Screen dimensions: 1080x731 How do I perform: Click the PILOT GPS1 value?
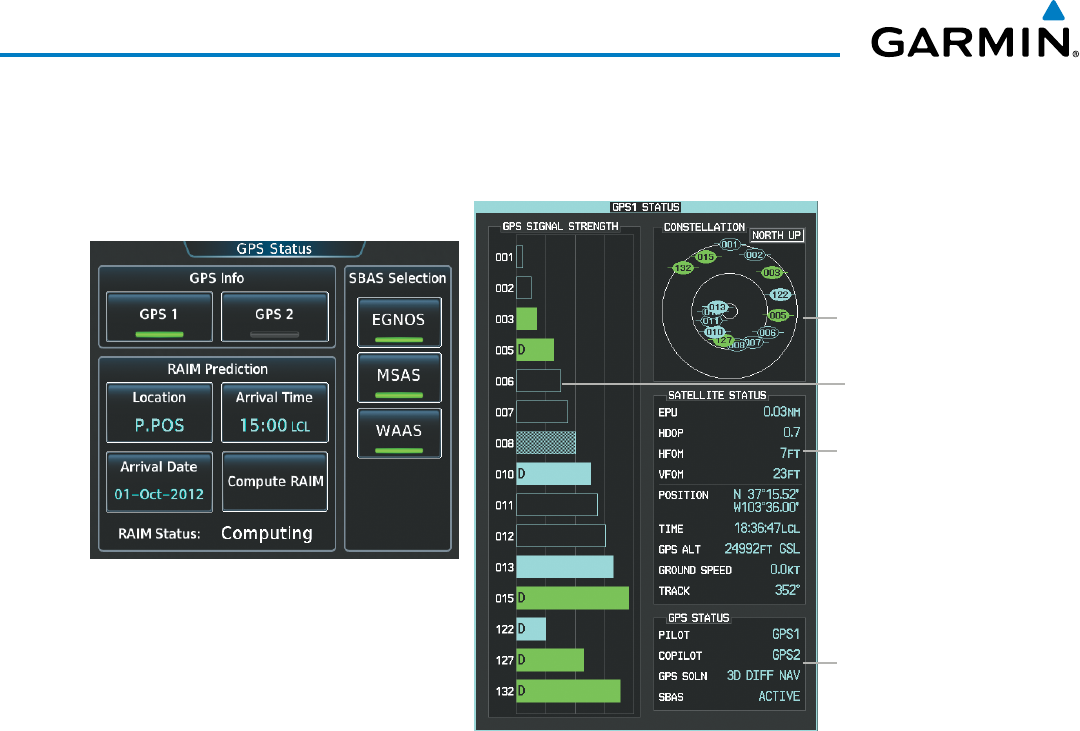coord(786,635)
